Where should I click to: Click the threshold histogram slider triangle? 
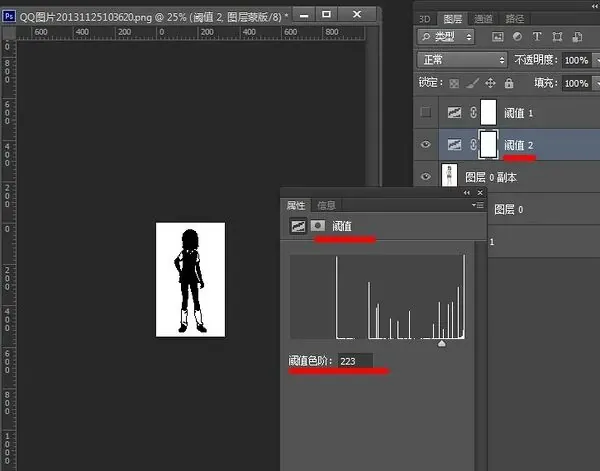(x=441, y=343)
